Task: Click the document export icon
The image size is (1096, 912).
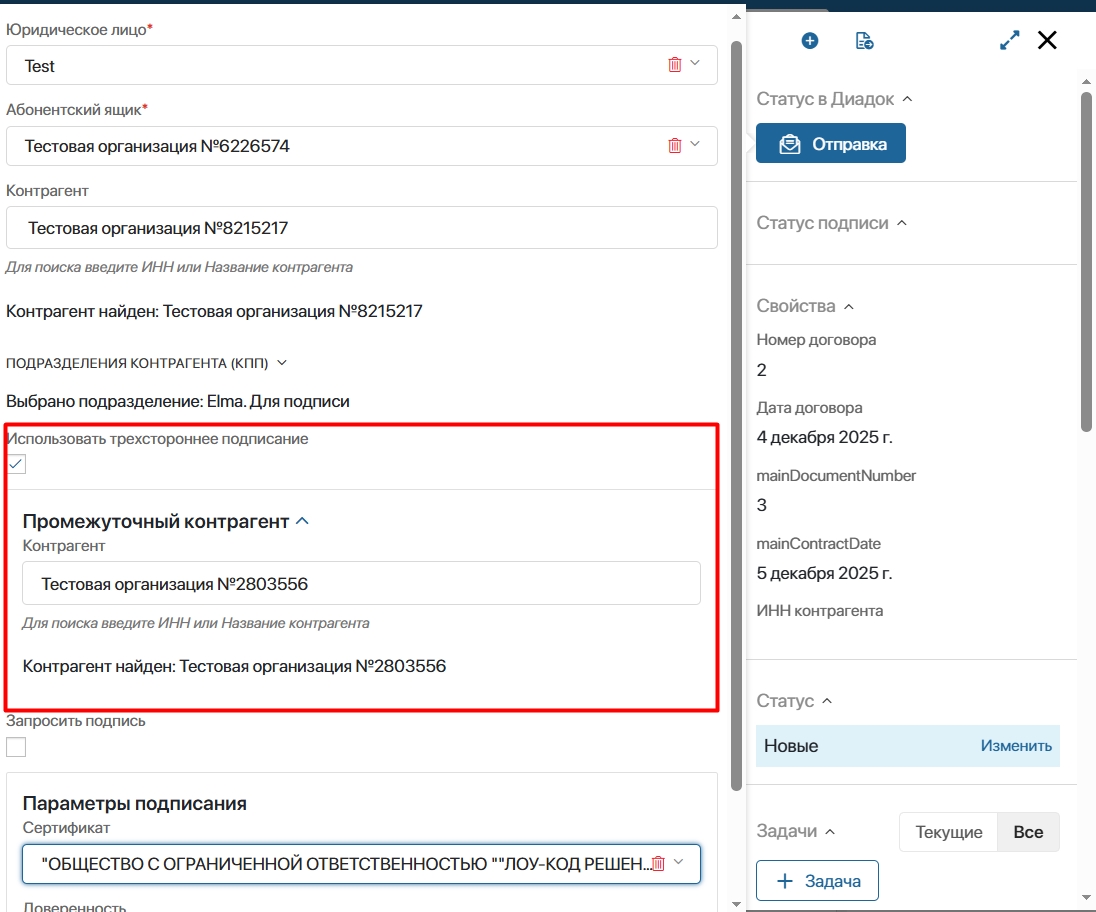Action: tap(865, 41)
